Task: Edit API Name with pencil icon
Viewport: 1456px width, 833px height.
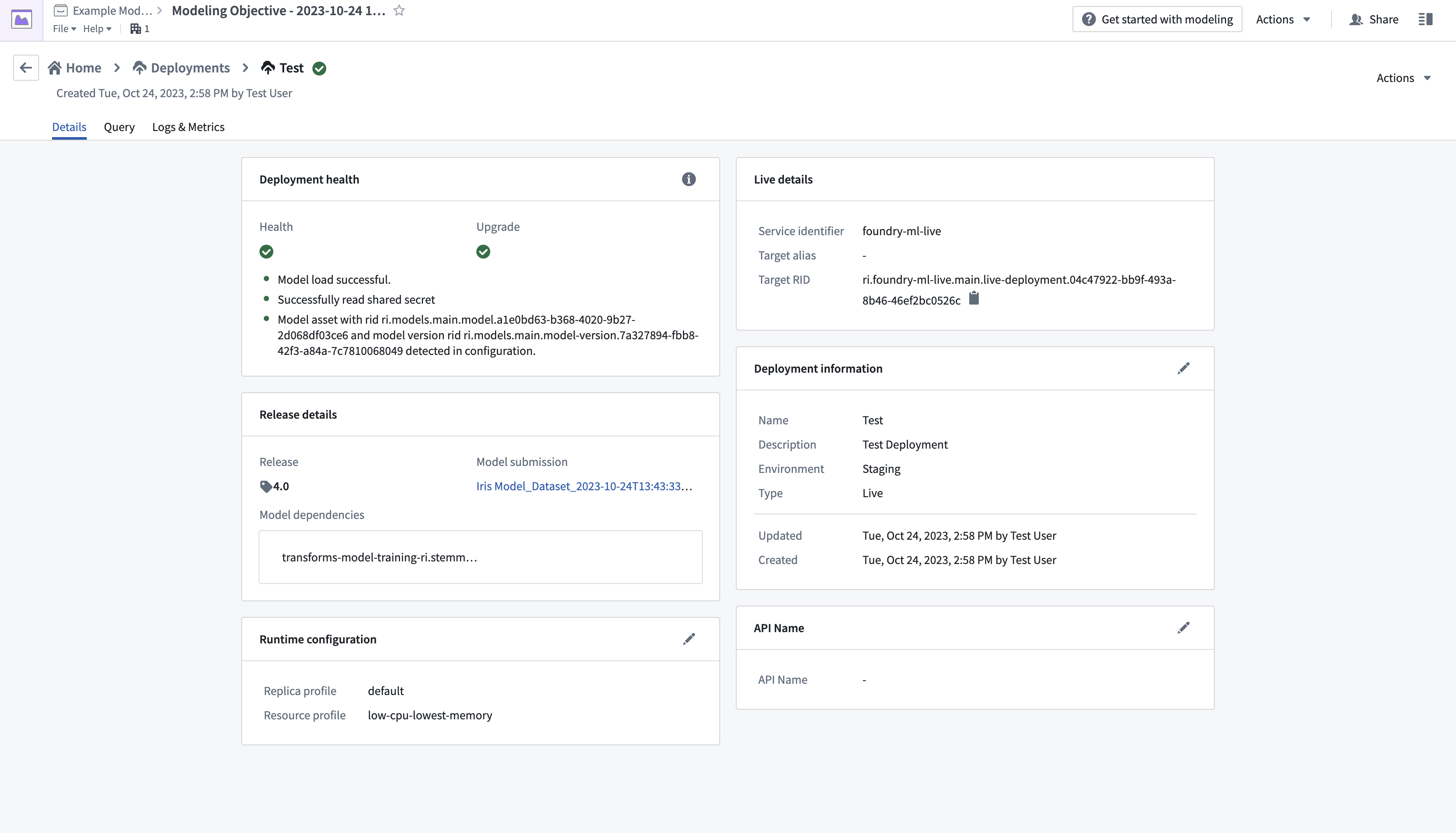Action: (x=1184, y=628)
